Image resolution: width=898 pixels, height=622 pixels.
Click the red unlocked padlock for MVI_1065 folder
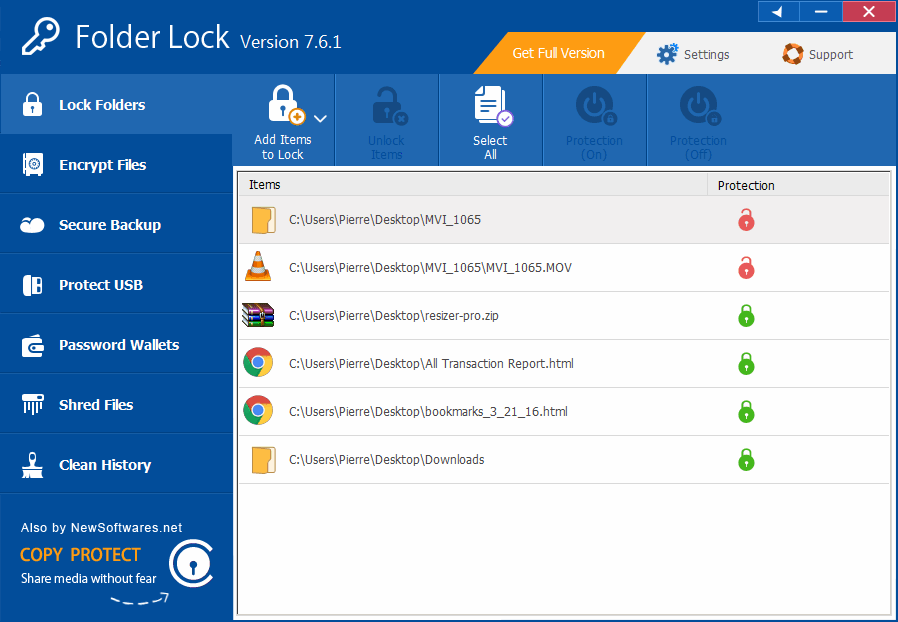click(746, 219)
